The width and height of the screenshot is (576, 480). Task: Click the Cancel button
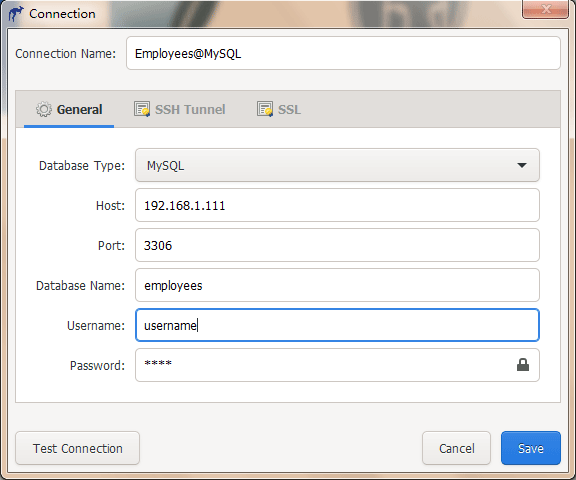coord(456,448)
